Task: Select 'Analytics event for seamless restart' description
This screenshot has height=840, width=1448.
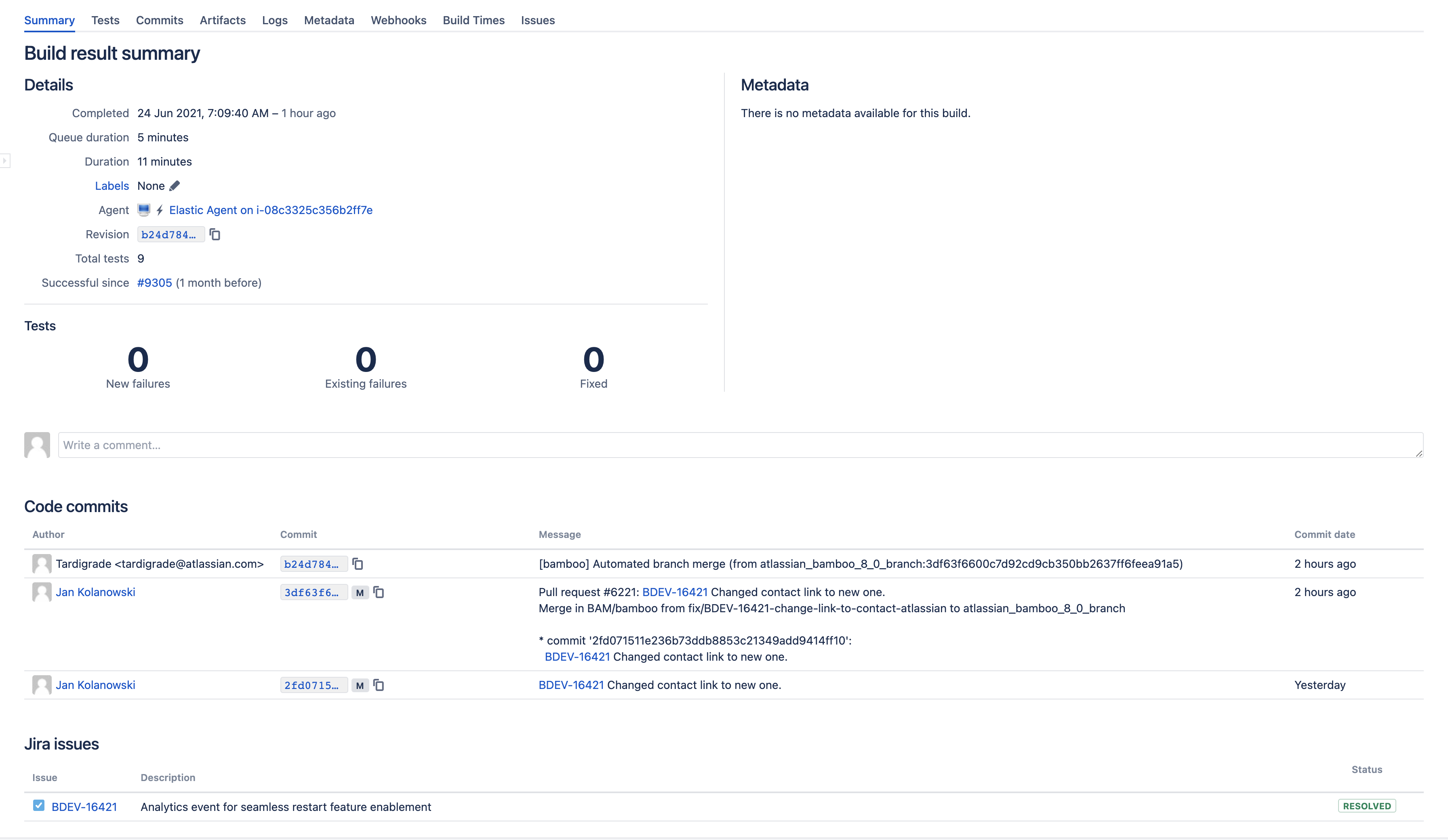Action: click(x=286, y=806)
